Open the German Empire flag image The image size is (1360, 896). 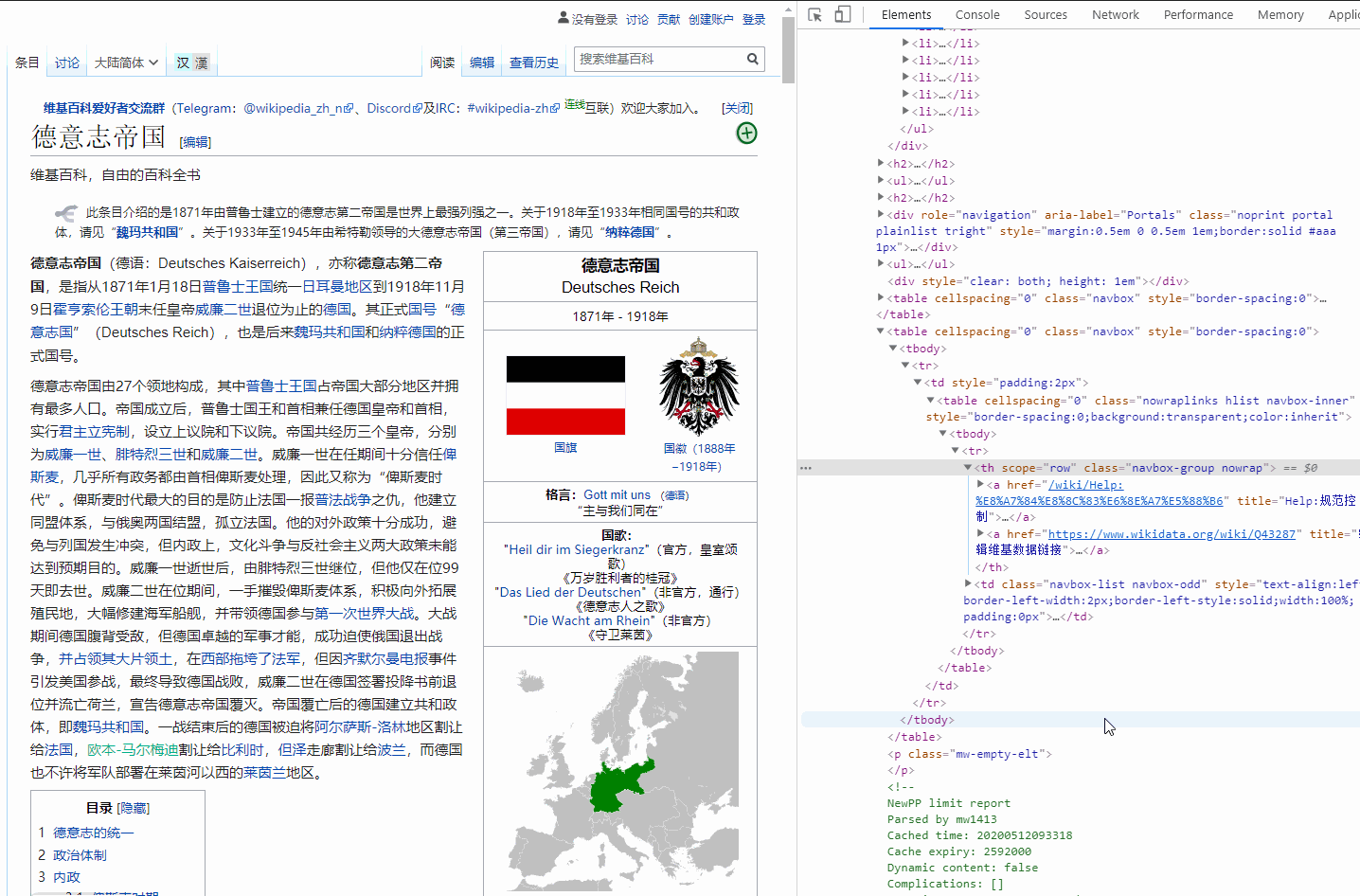565,395
